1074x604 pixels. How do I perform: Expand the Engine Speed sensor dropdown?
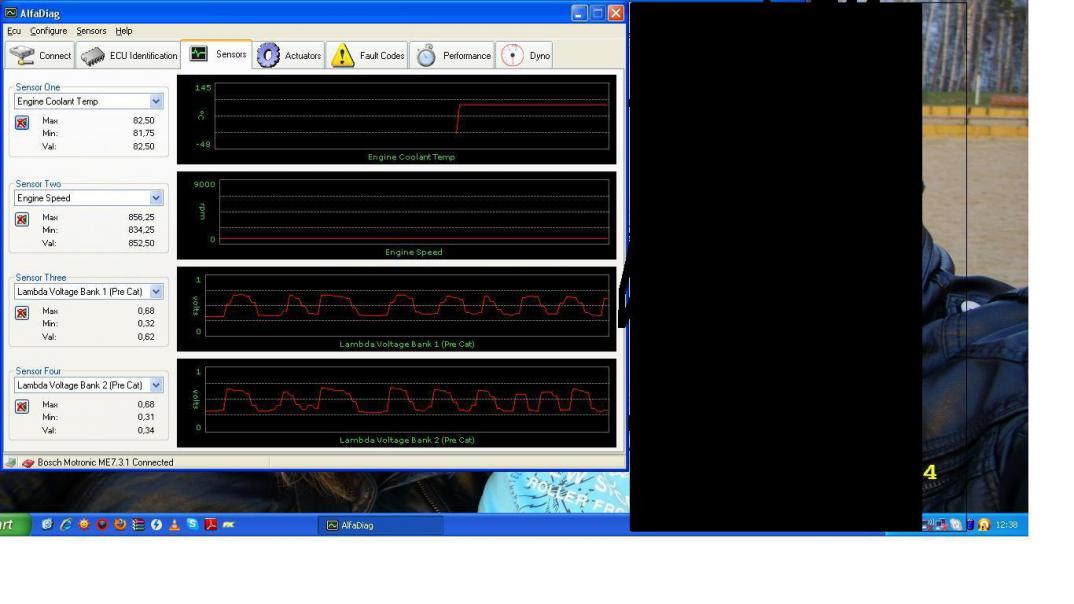click(x=156, y=198)
